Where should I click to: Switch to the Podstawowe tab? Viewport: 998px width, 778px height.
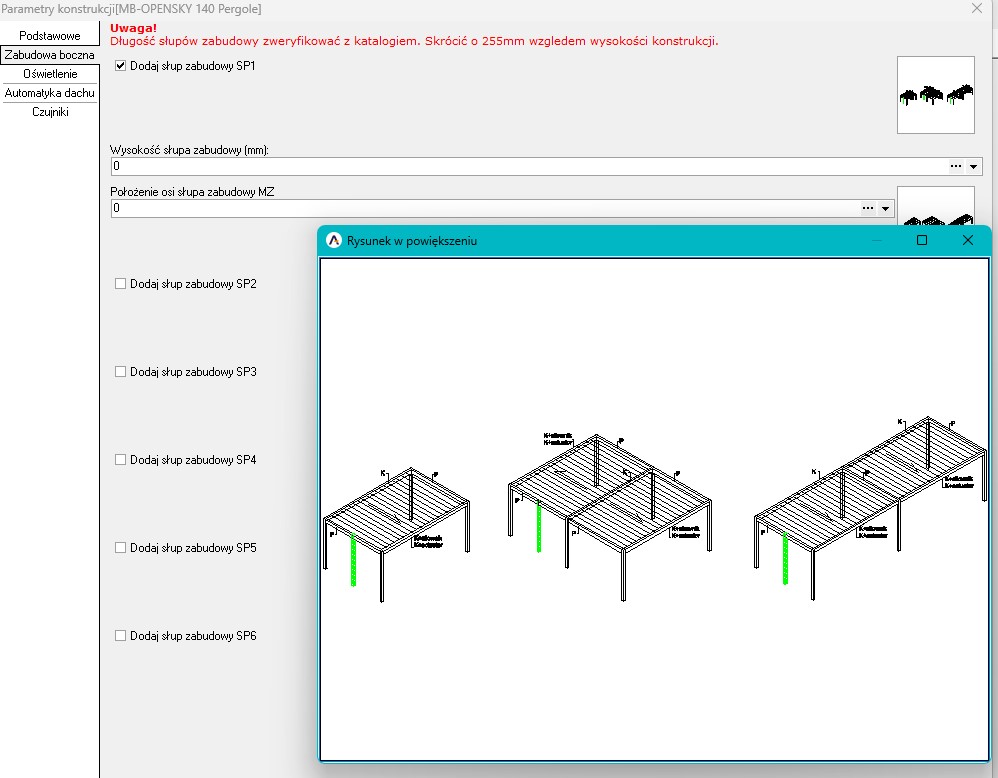(49, 36)
